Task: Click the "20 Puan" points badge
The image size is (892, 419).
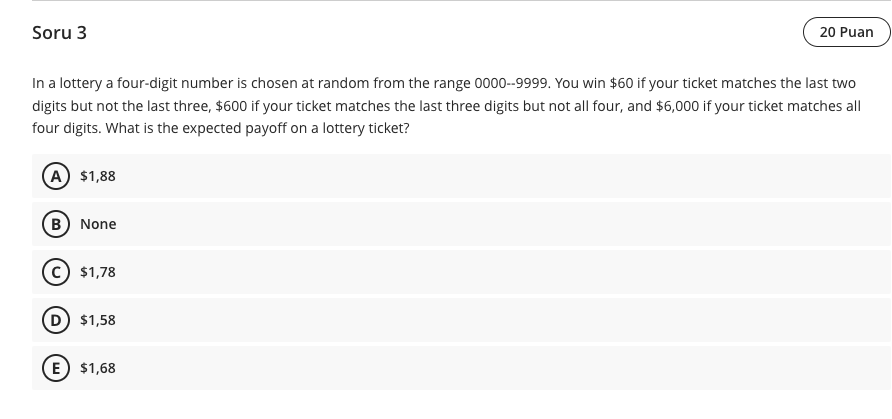Action: [x=846, y=32]
